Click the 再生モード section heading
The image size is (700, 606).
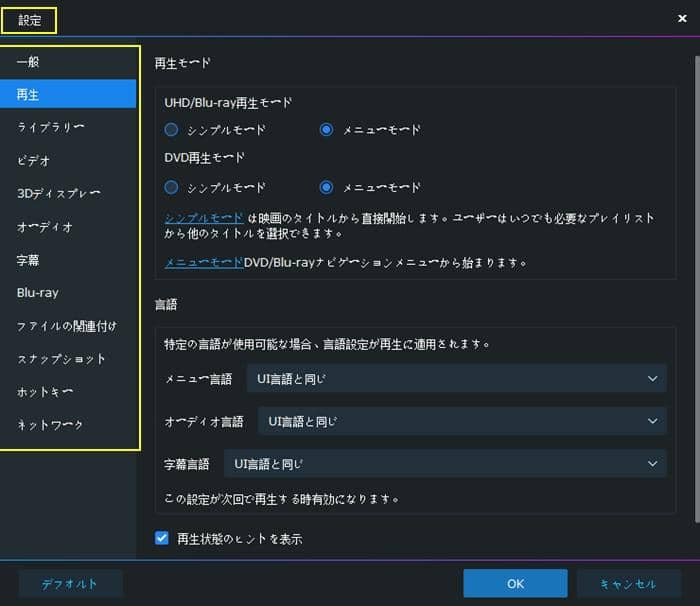pos(182,63)
